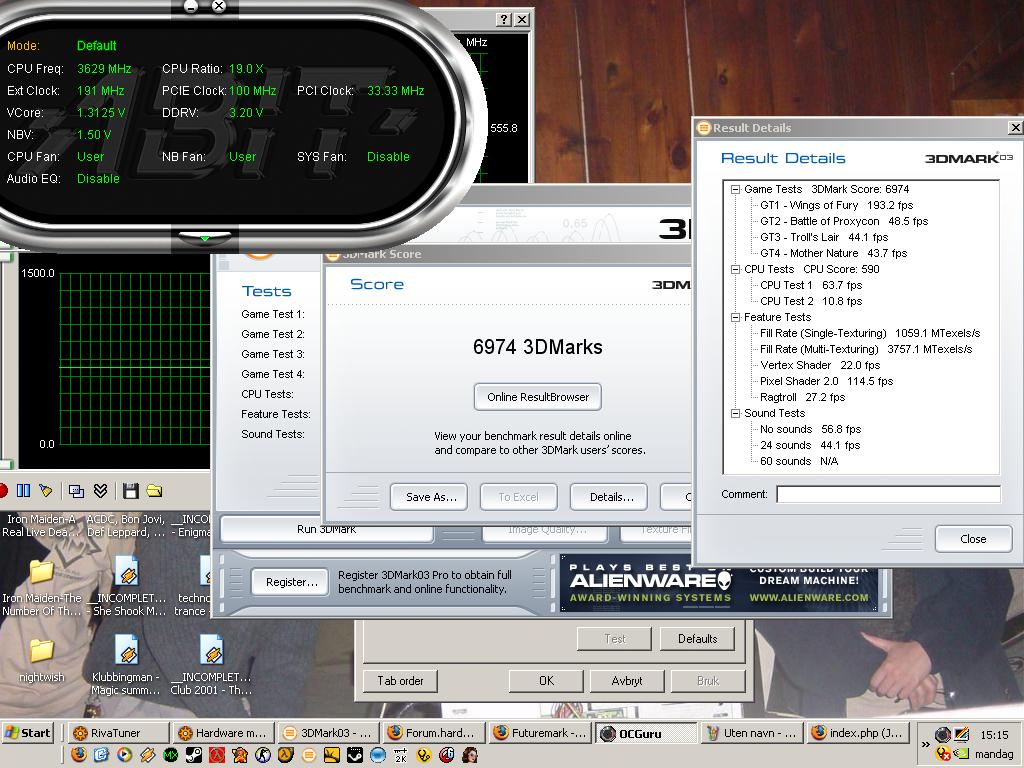Click the yellow open-folder toolbar icon
Image resolution: width=1024 pixels, height=768 pixels.
tap(154, 491)
